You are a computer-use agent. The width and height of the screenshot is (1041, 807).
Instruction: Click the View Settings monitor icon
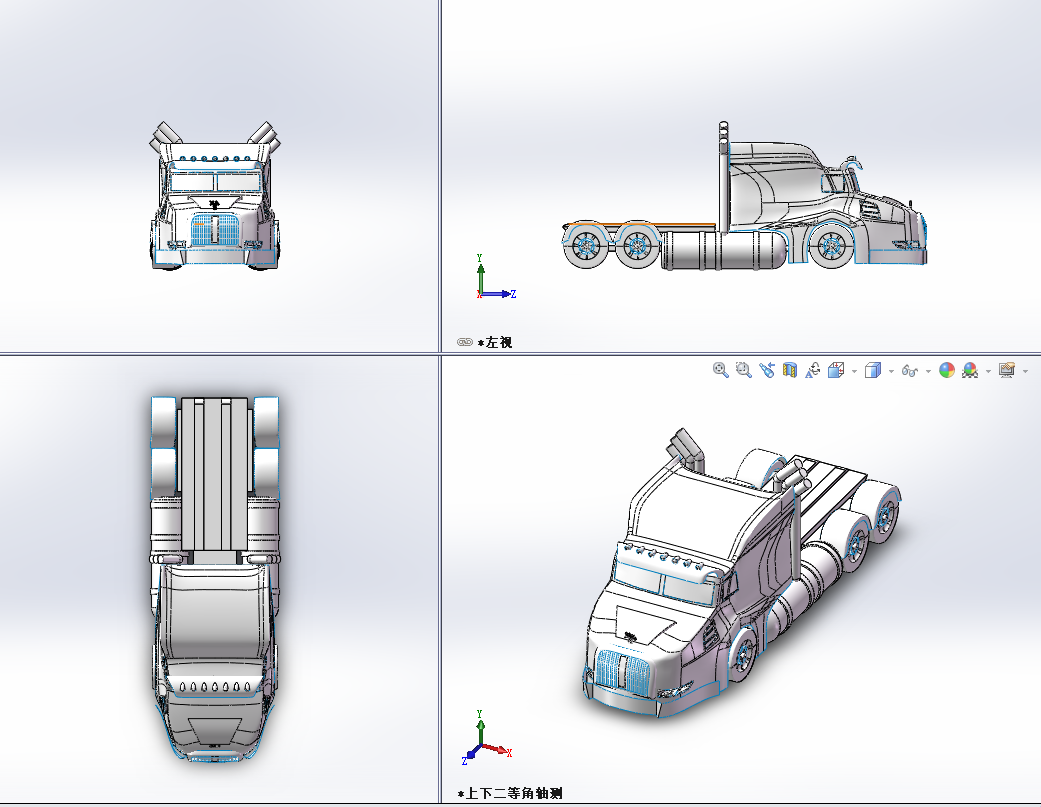[x=1007, y=370]
